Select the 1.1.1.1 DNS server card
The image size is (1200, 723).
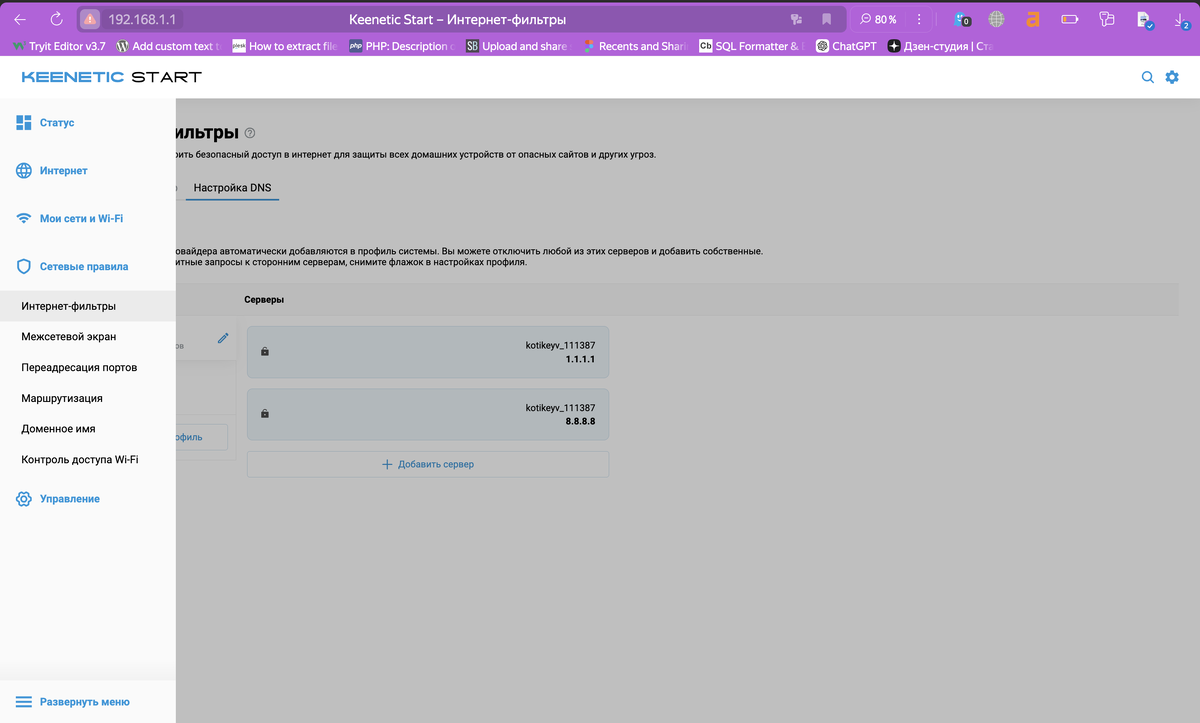click(x=428, y=352)
